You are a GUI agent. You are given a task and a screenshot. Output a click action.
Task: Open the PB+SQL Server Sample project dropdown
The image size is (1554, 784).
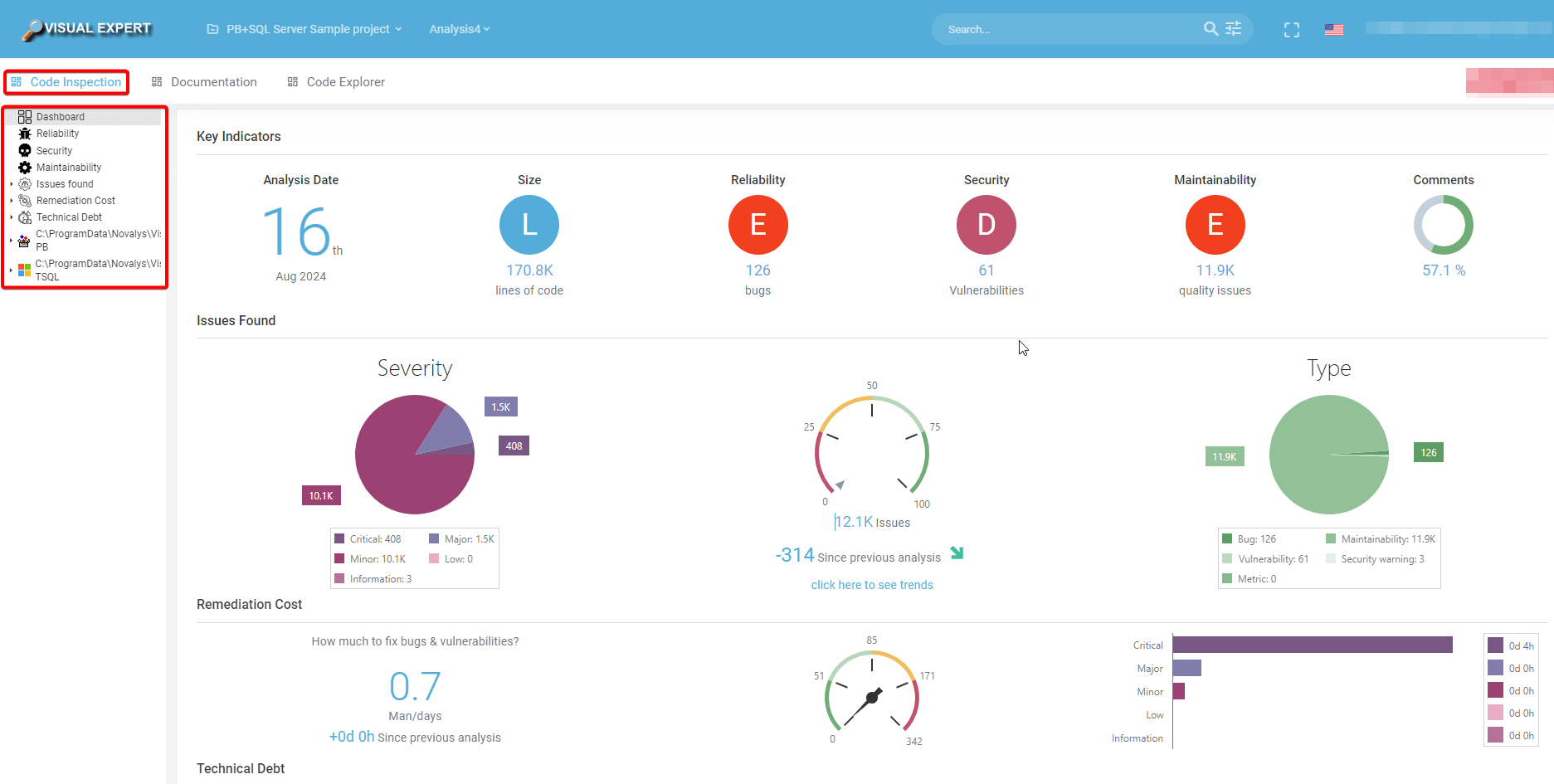click(x=304, y=29)
